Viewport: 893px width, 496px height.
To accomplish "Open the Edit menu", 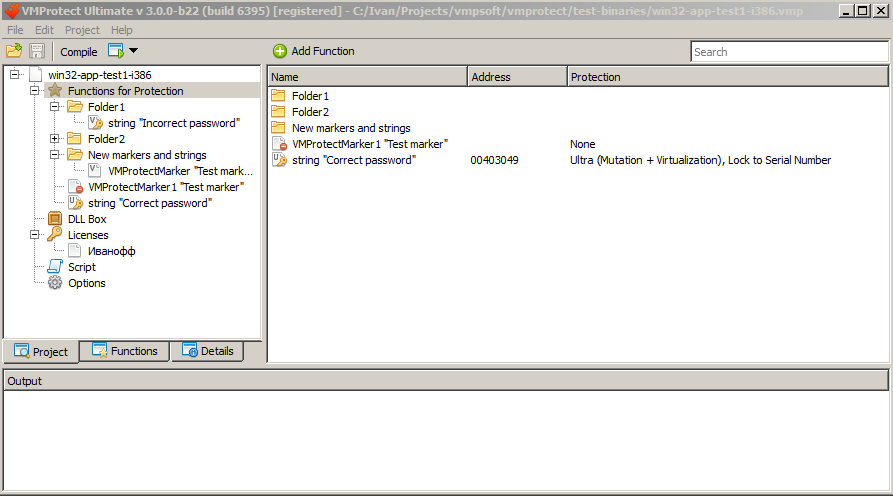I will pyautogui.click(x=44, y=30).
